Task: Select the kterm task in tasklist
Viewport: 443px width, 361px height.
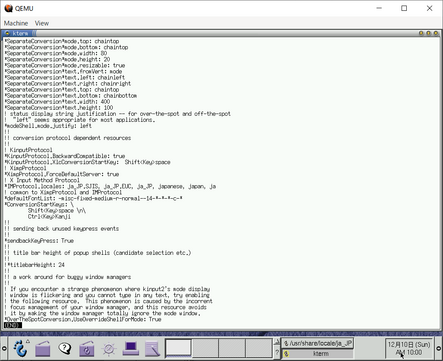Action: pyautogui.click(x=317, y=353)
